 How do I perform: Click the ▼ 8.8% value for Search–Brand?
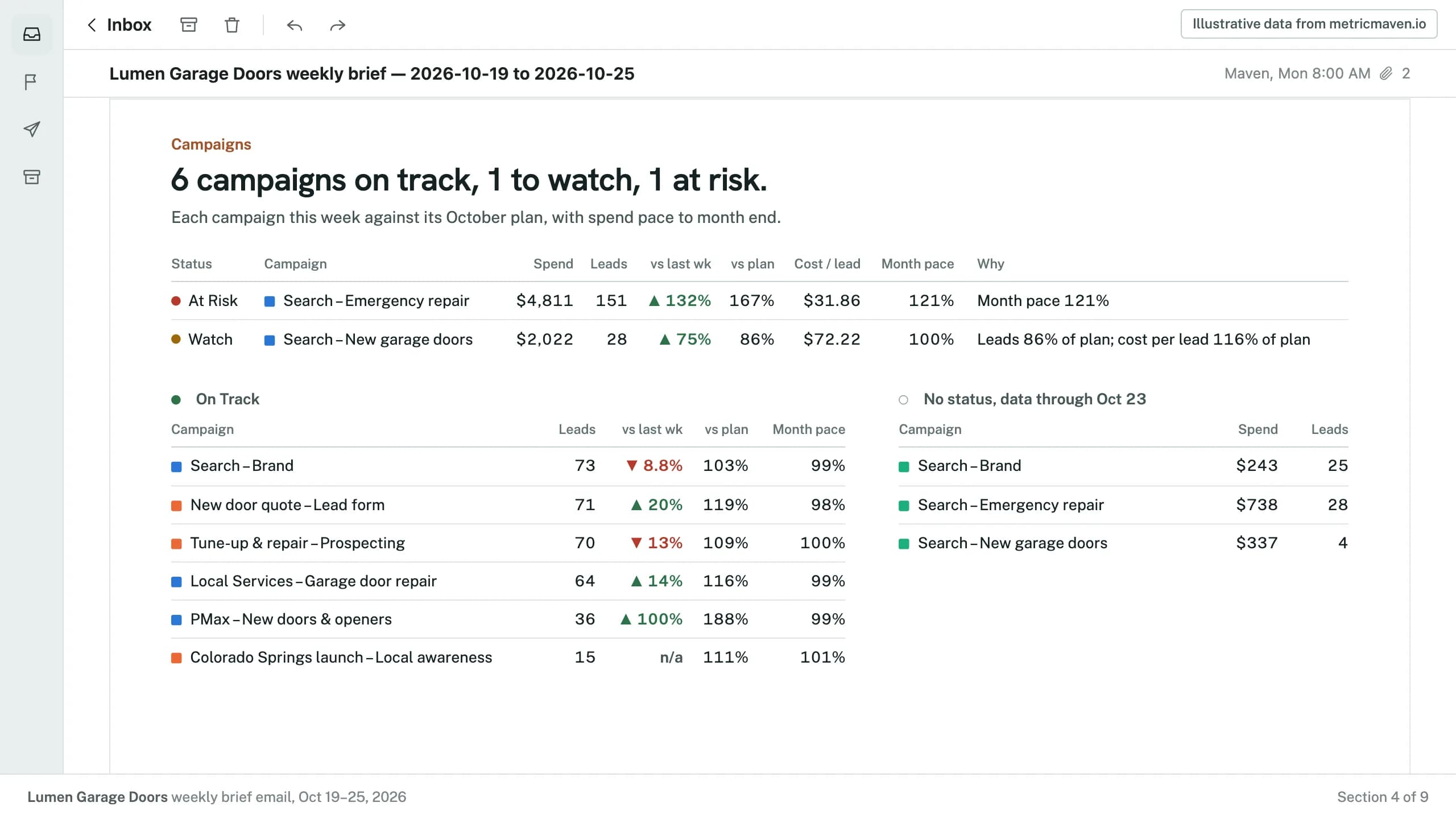click(x=654, y=466)
